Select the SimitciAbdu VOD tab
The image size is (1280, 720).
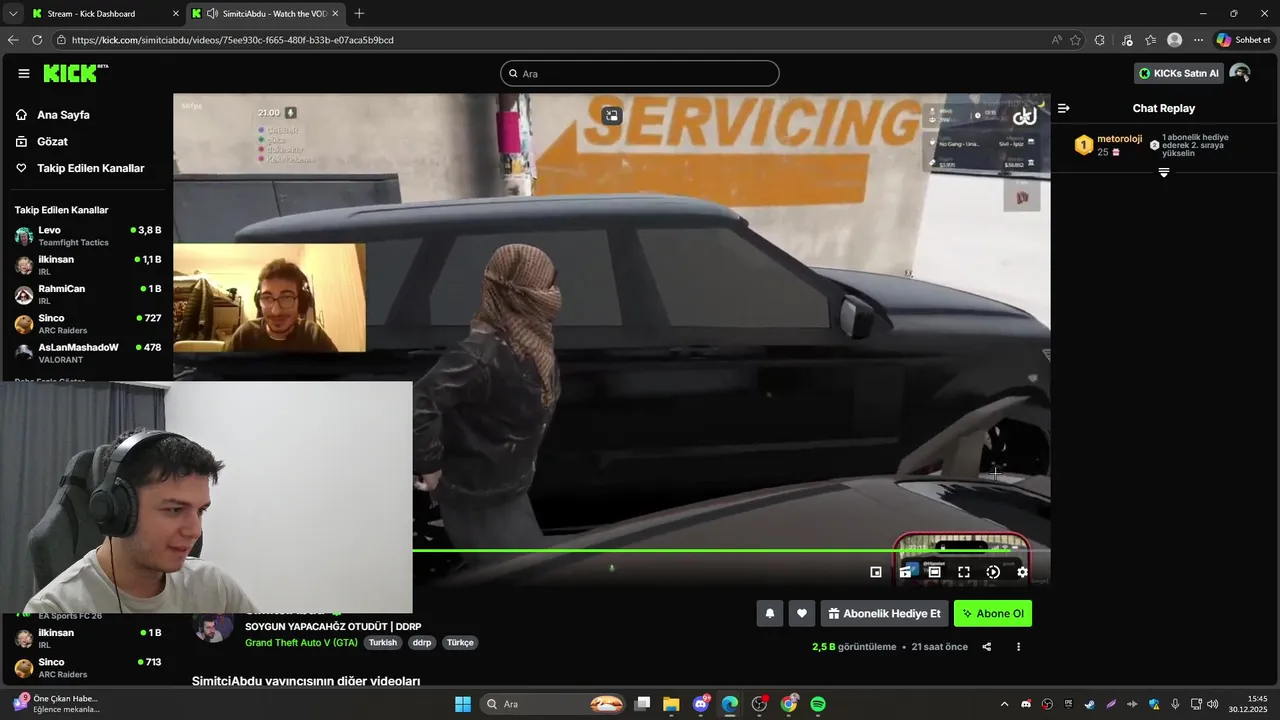point(266,14)
